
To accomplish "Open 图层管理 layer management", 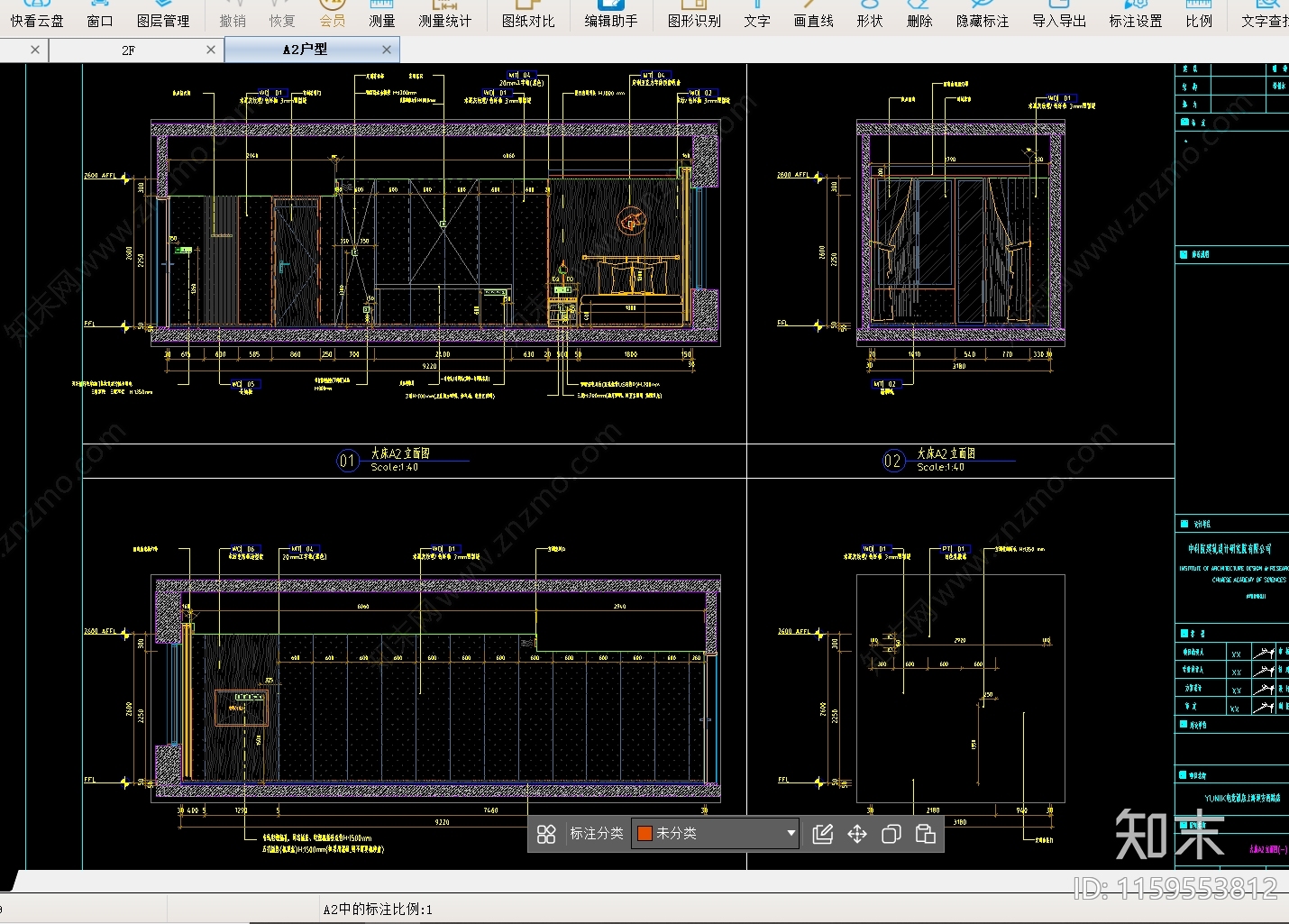I will point(163,15).
